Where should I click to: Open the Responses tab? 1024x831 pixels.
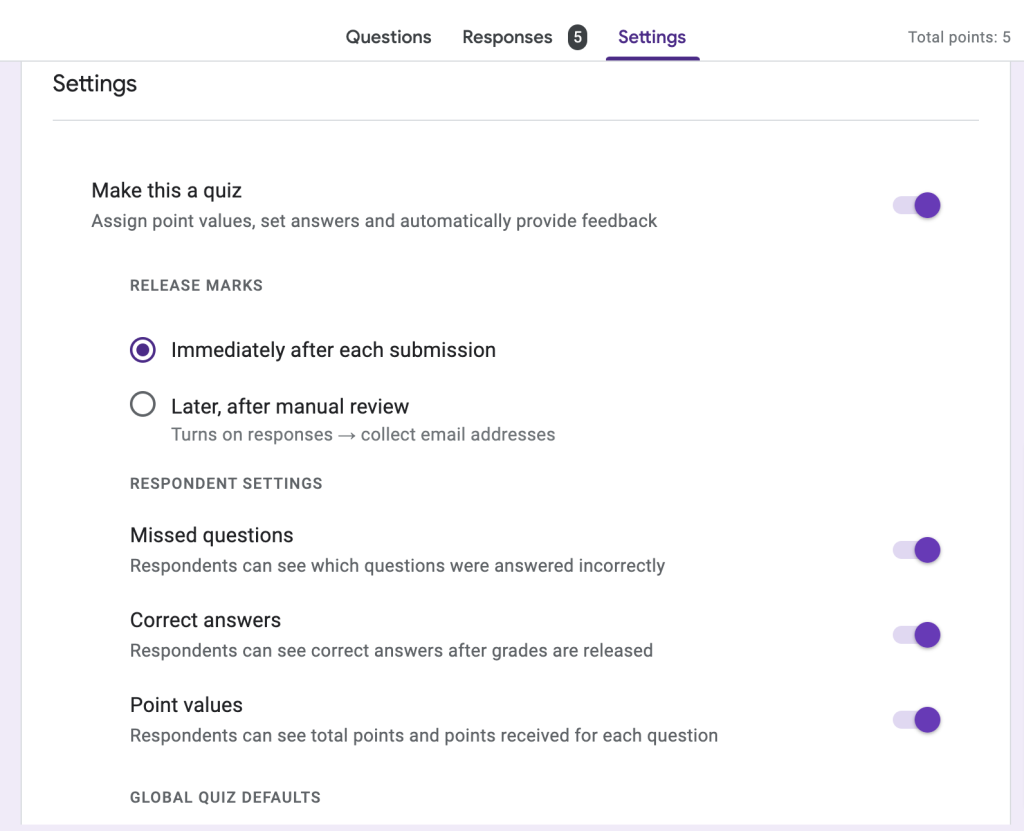pyautogui.click(x=507, y=37)
